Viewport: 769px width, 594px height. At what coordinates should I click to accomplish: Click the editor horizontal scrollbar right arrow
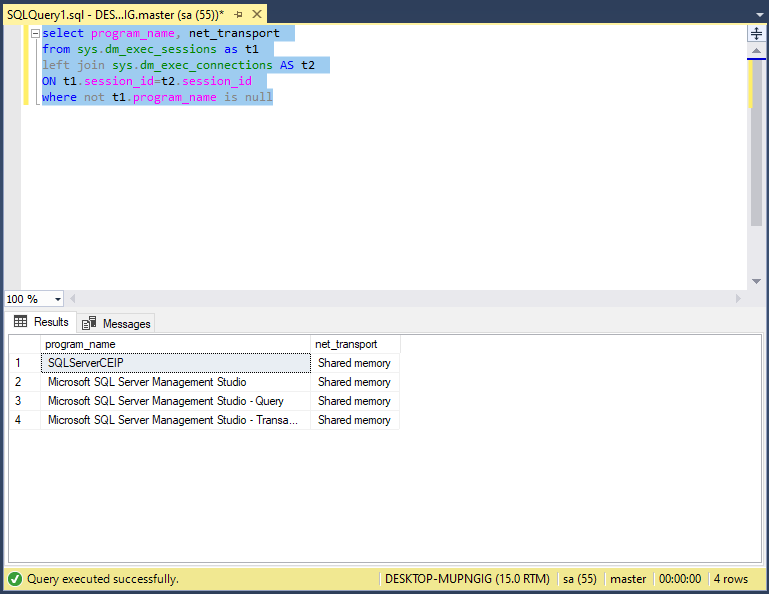(x=739, y=299)
